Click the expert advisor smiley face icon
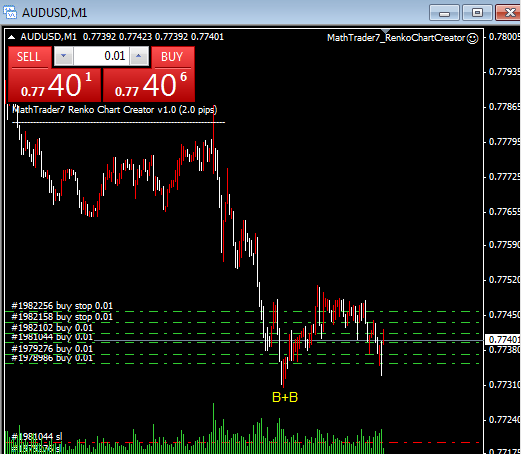Viewport: 521px width, 454px height. pos(472,38)
